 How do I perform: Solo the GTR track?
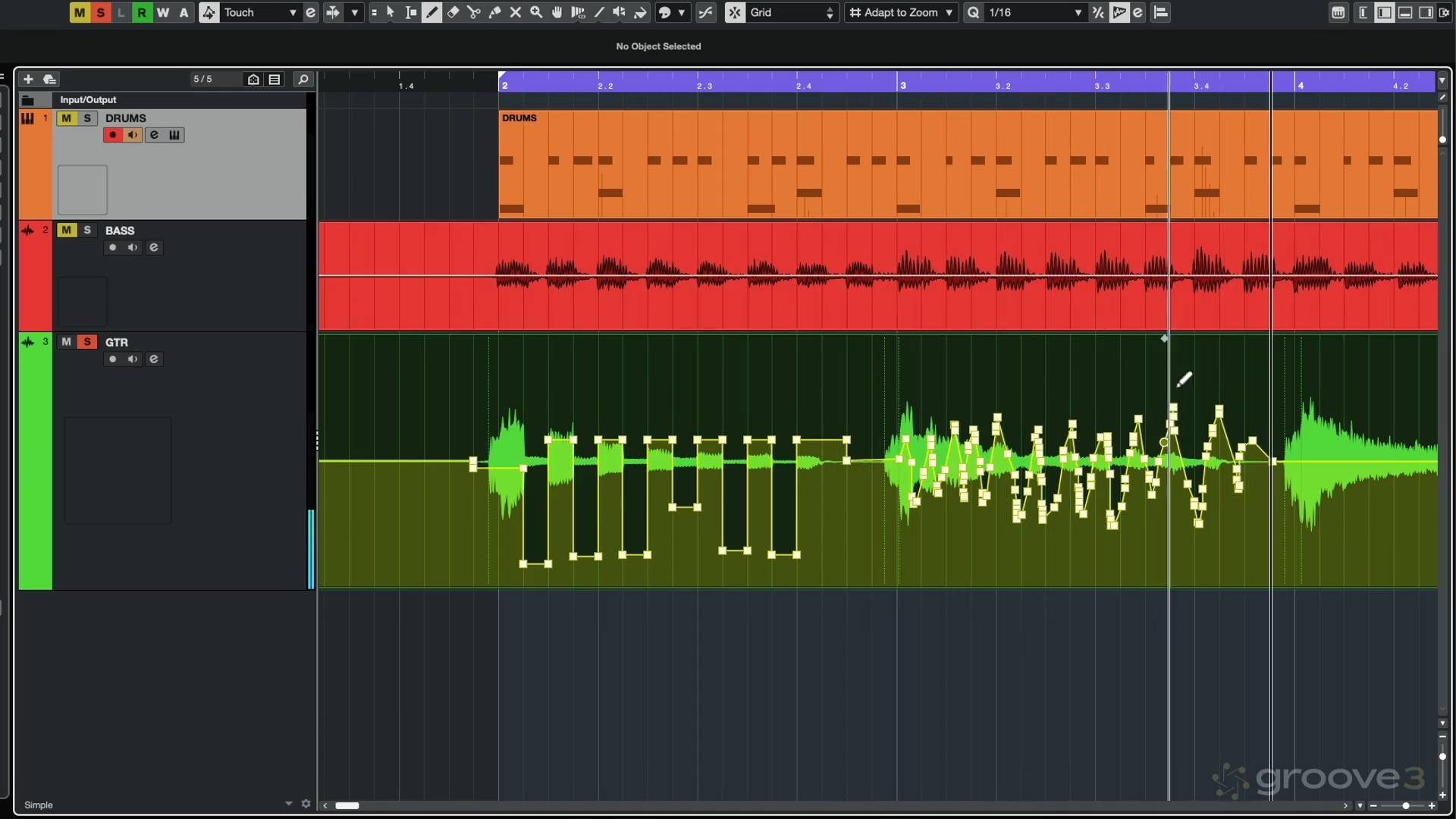87,342
